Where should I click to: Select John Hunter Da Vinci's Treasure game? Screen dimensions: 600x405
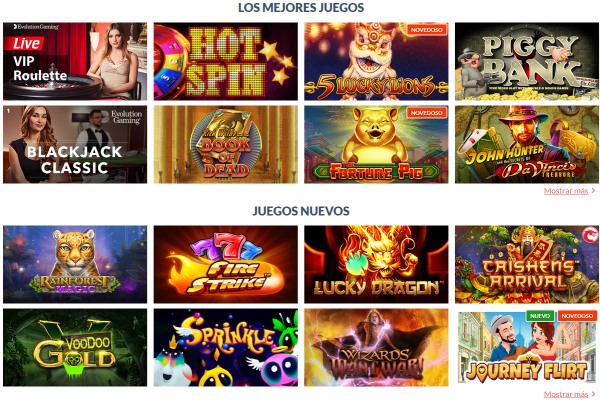click(527, 145)
